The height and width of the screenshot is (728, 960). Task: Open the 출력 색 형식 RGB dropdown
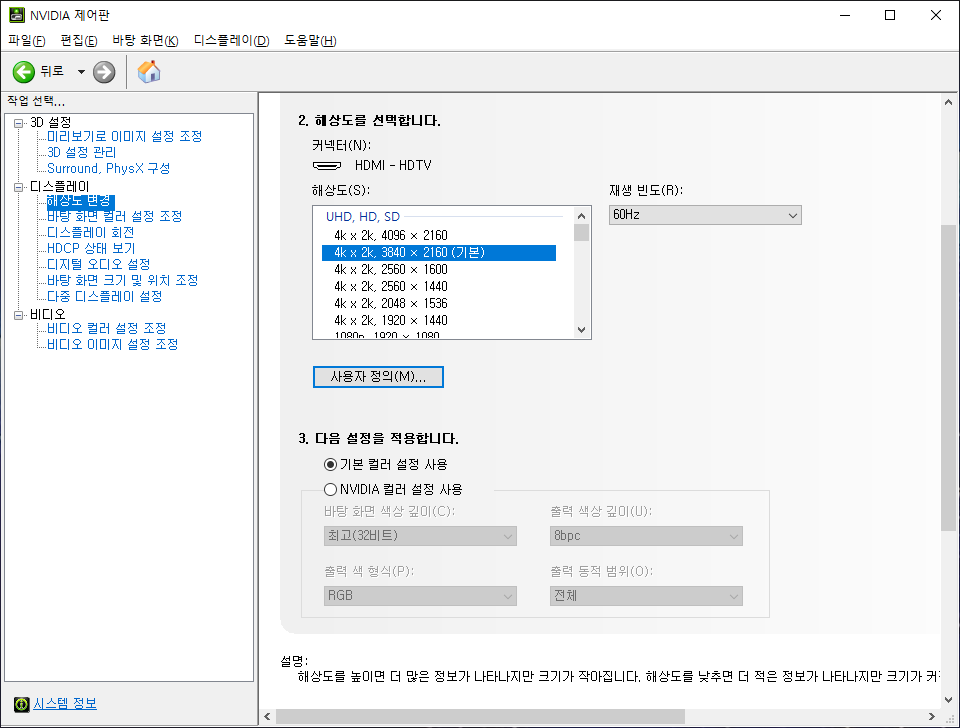click(420, 596)
